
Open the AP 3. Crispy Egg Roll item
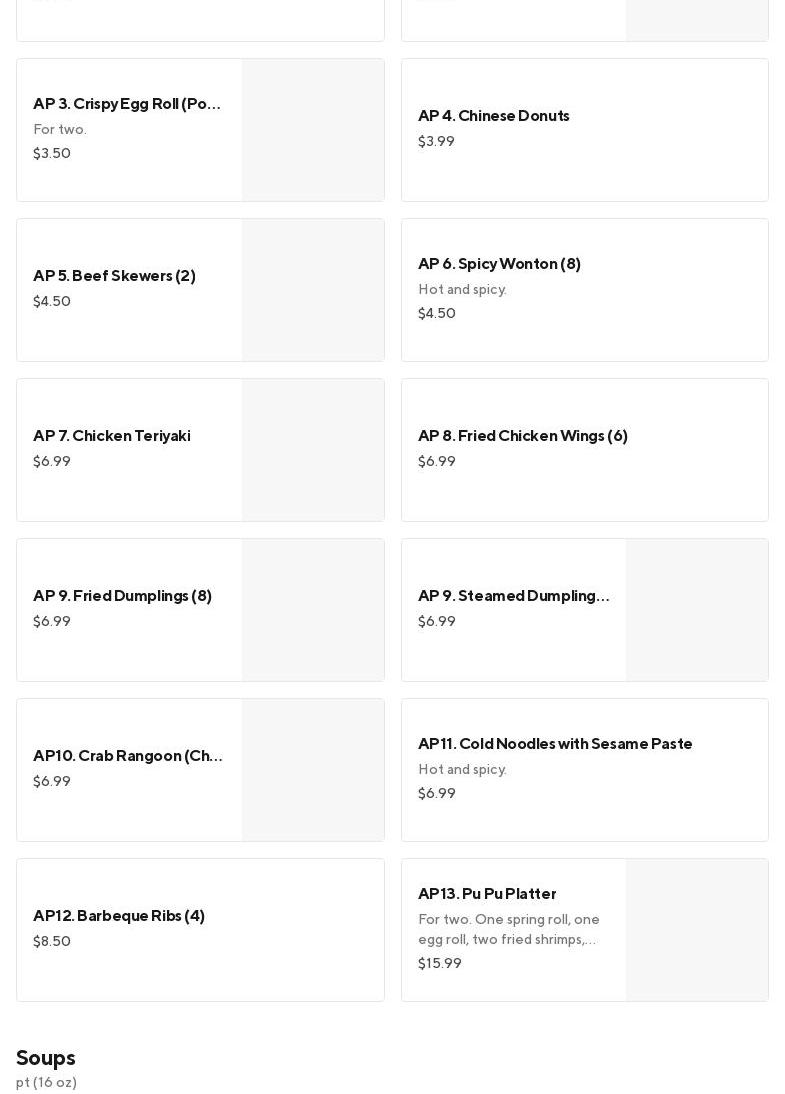[x=127, y=104]
